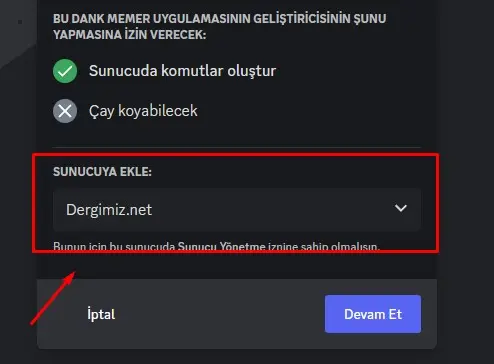Click the red annotation arrow
494x364 pixels.
click(x=53, y=298)
